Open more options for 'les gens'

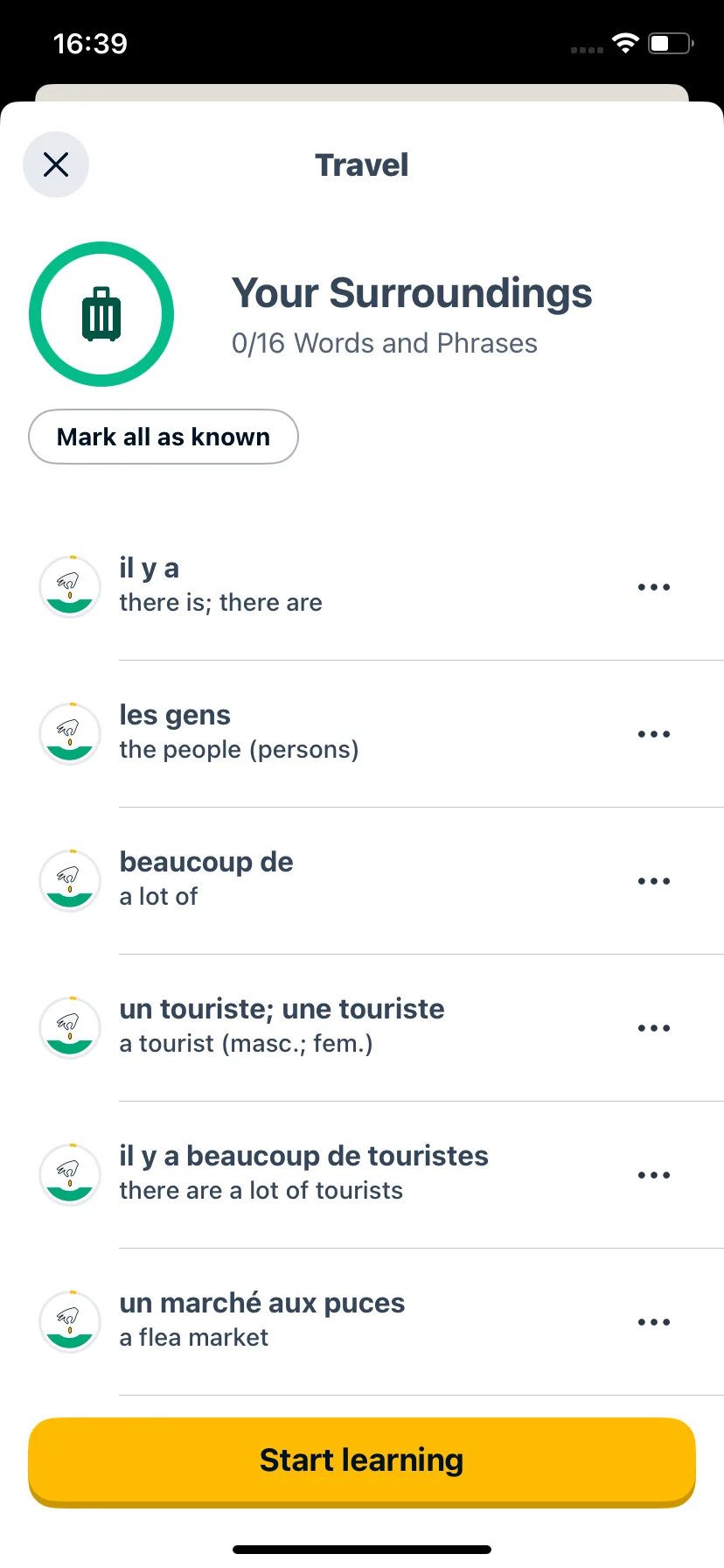(654, 734)
